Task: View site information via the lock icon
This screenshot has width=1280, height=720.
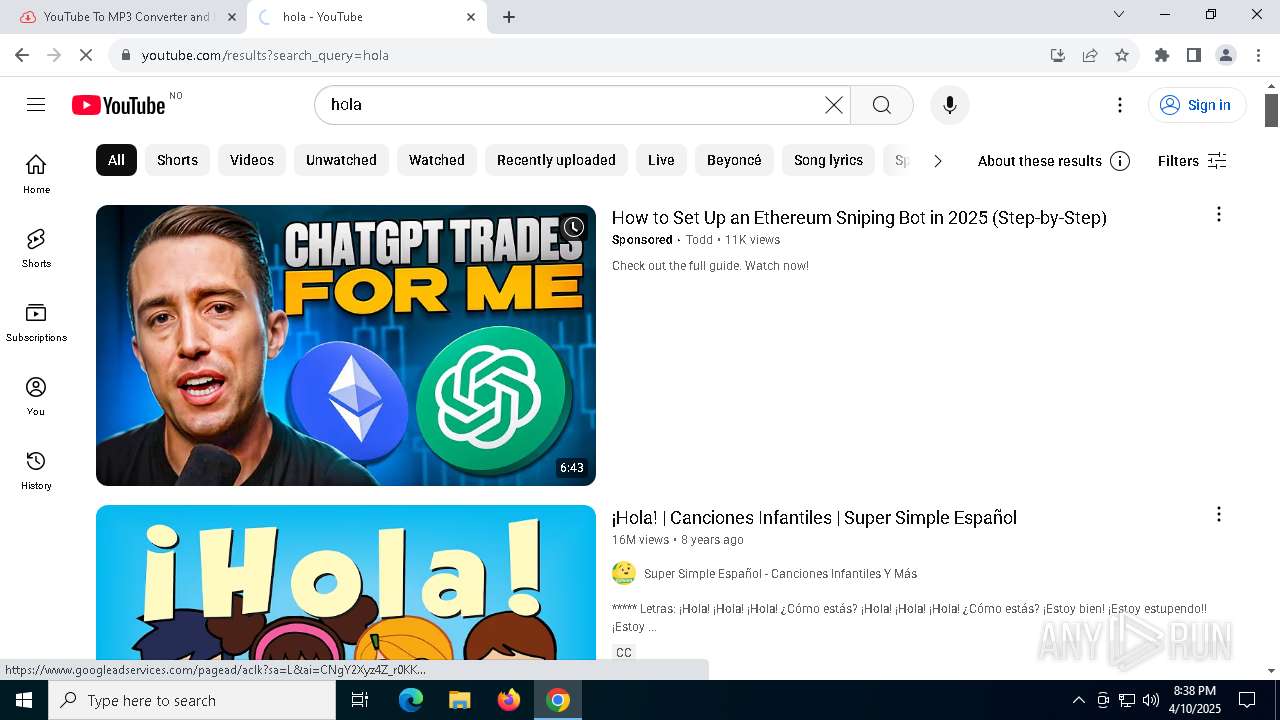Action: coord(125,55)
